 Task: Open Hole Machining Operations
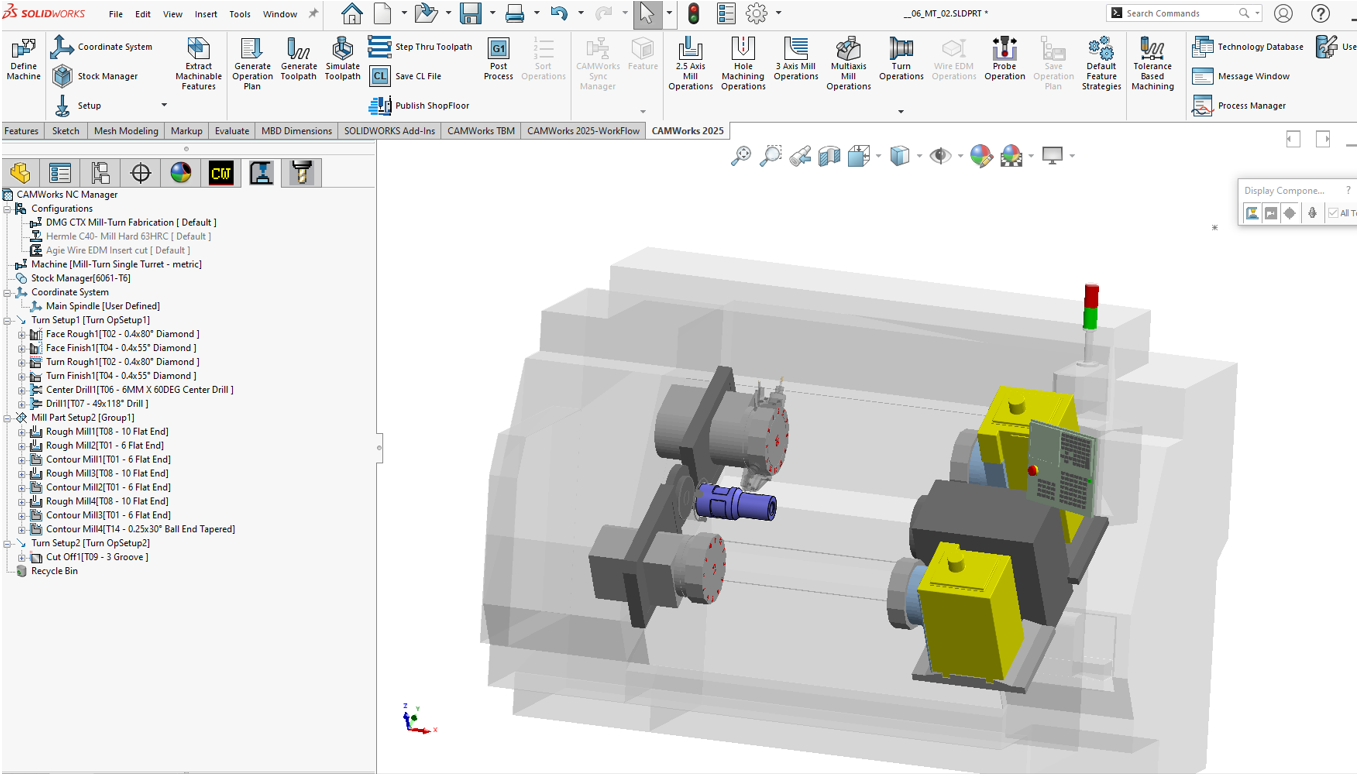click(743, 64)
